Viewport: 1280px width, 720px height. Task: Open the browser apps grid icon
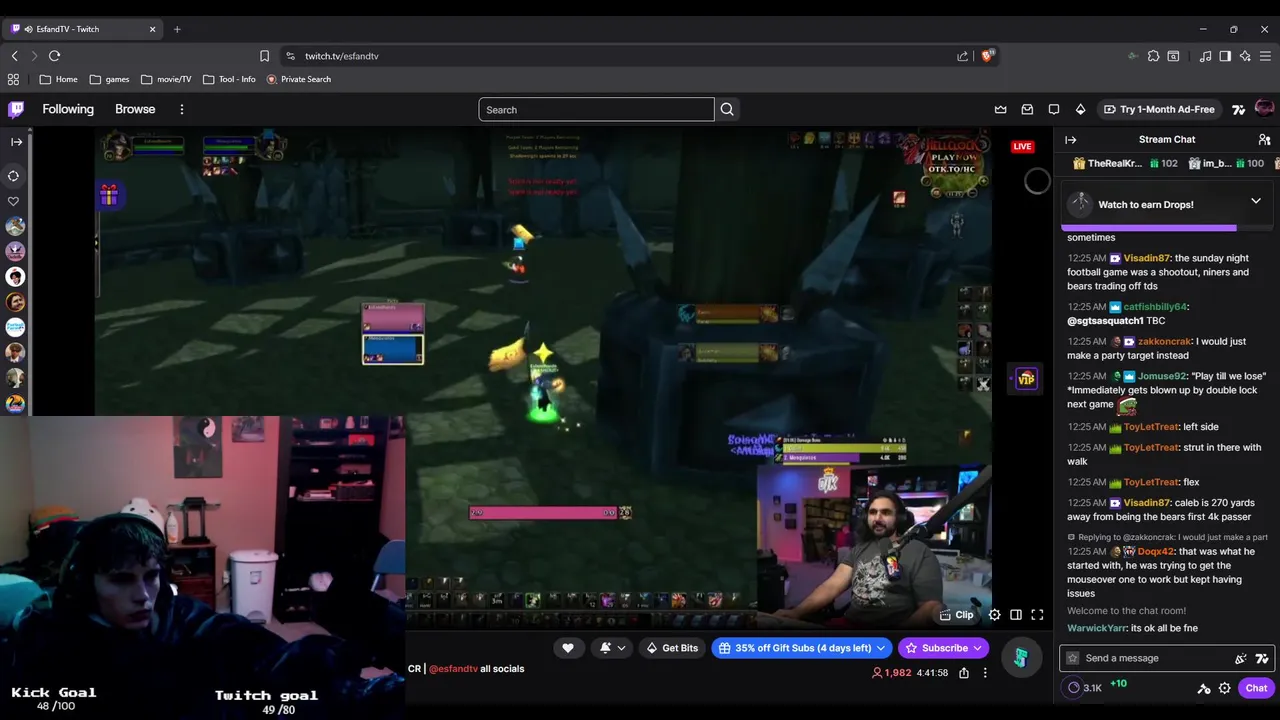point(13,79)
